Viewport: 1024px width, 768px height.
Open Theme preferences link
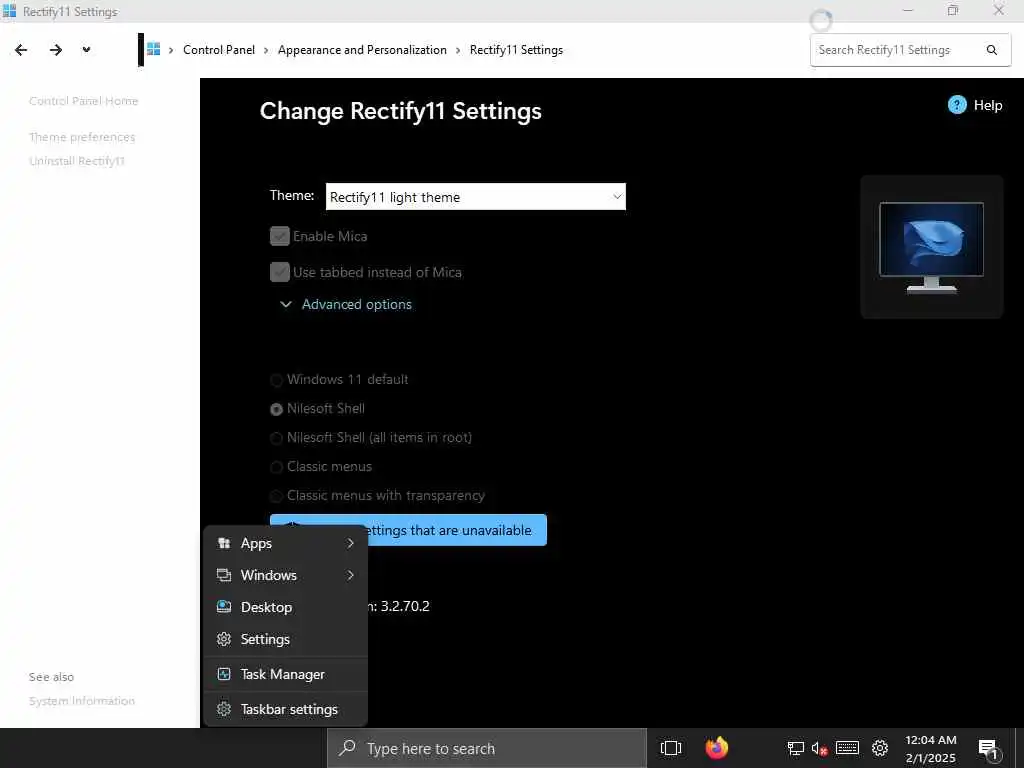pyautogui.click(x=82, y=137)
